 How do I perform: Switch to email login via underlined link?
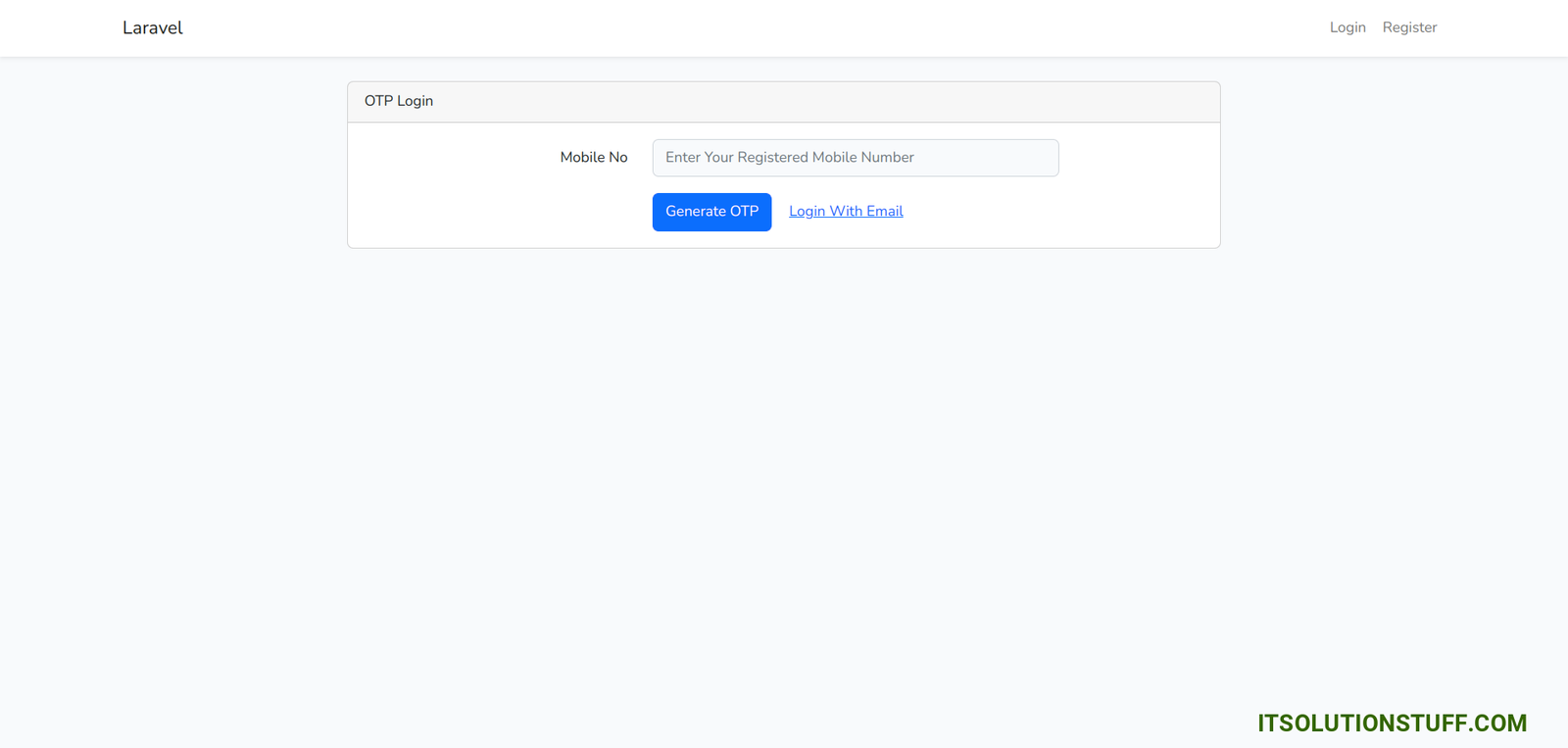(x=846, y=211)
